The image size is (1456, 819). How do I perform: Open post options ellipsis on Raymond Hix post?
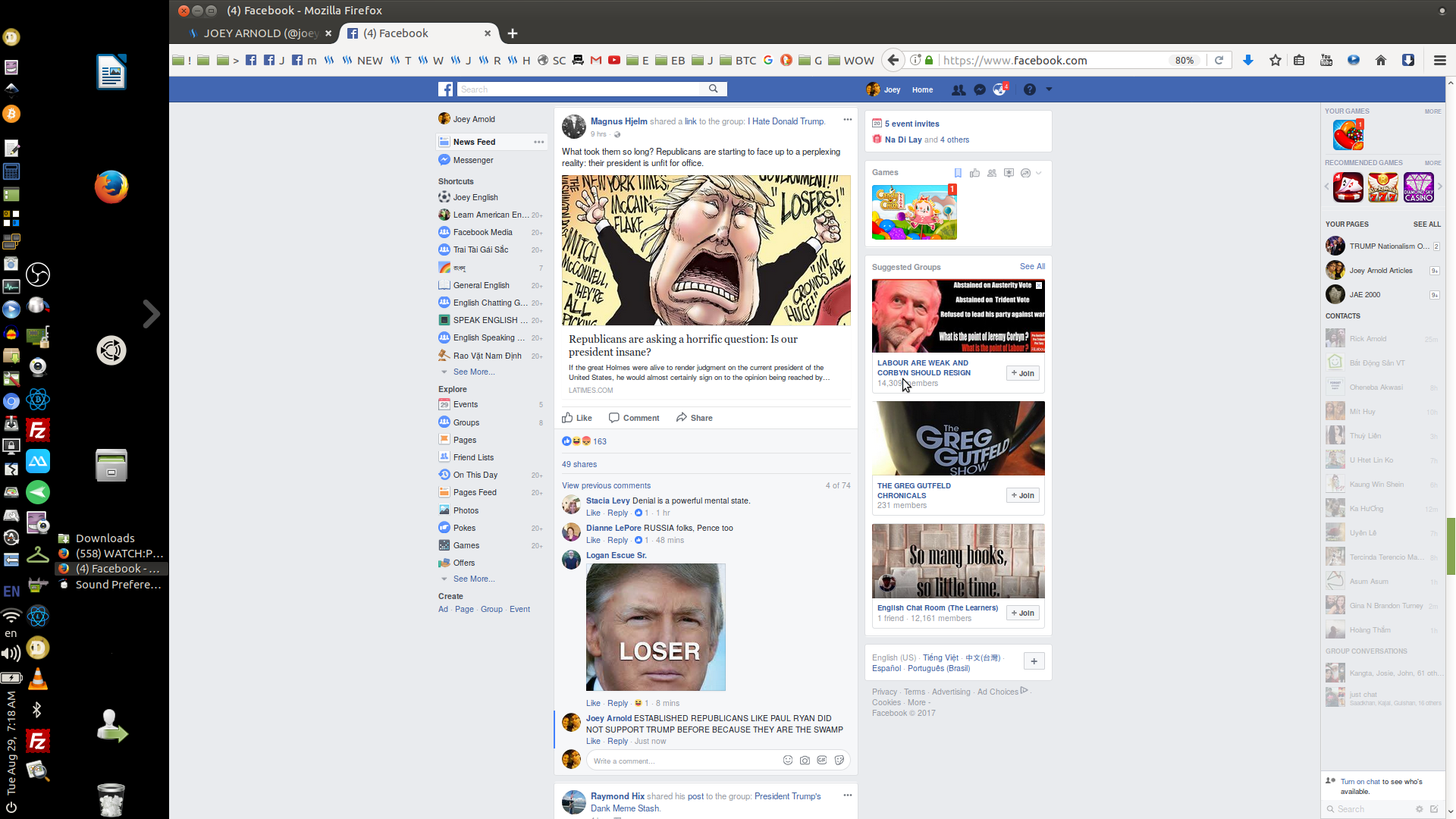coord(848,795)
